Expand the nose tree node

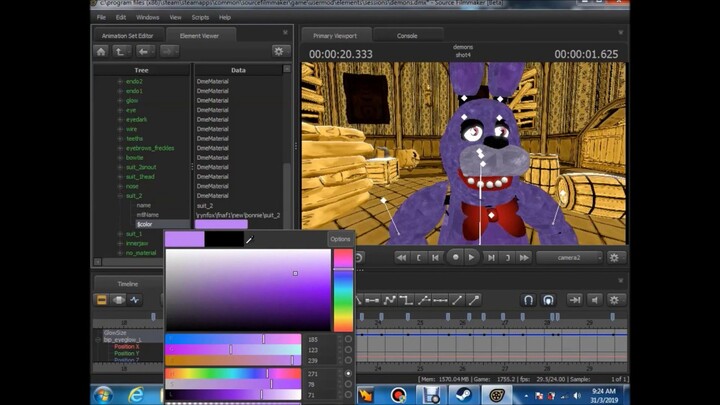120,186
